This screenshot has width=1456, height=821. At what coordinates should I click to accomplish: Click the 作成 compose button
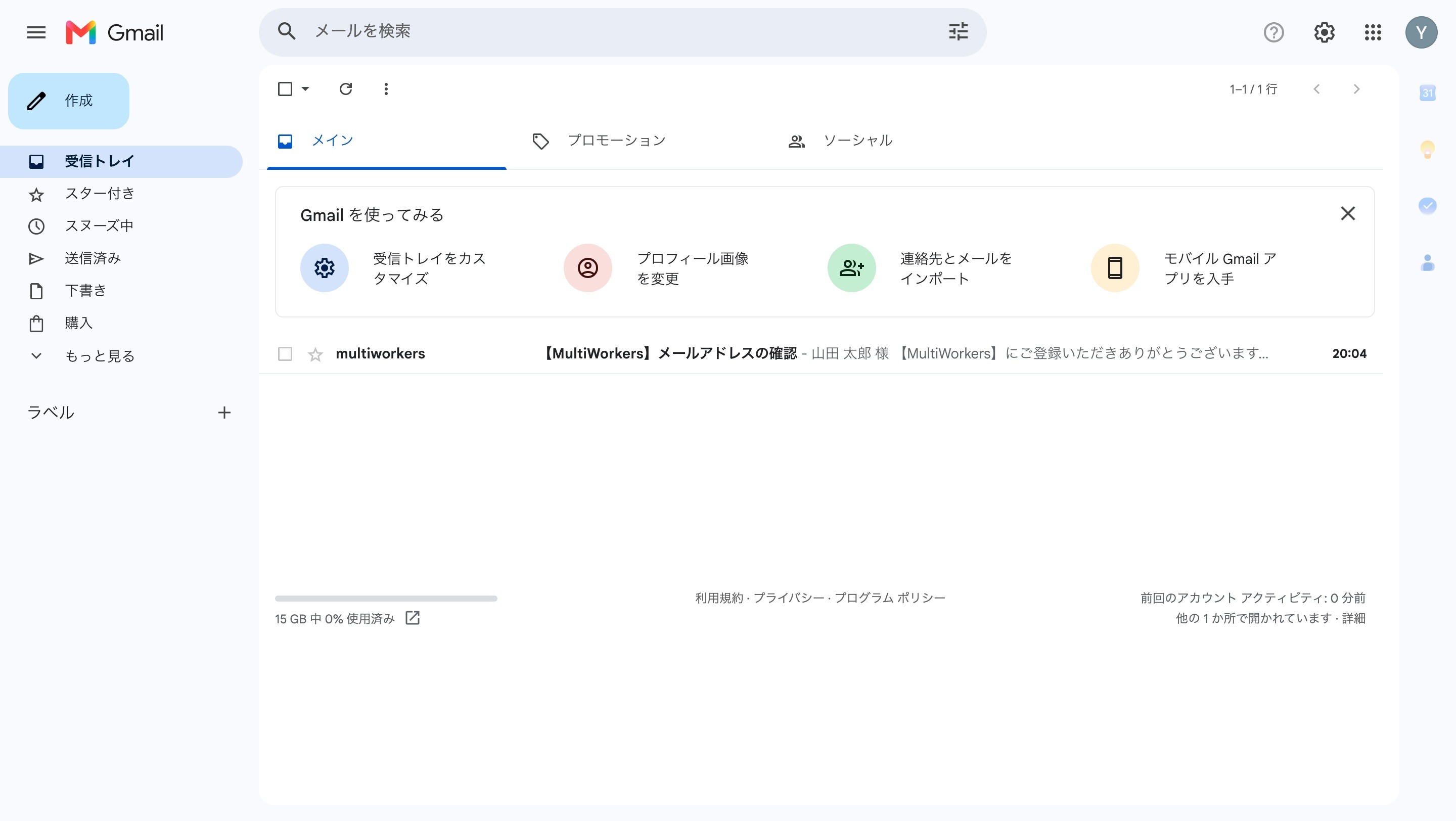coord(68,101)
